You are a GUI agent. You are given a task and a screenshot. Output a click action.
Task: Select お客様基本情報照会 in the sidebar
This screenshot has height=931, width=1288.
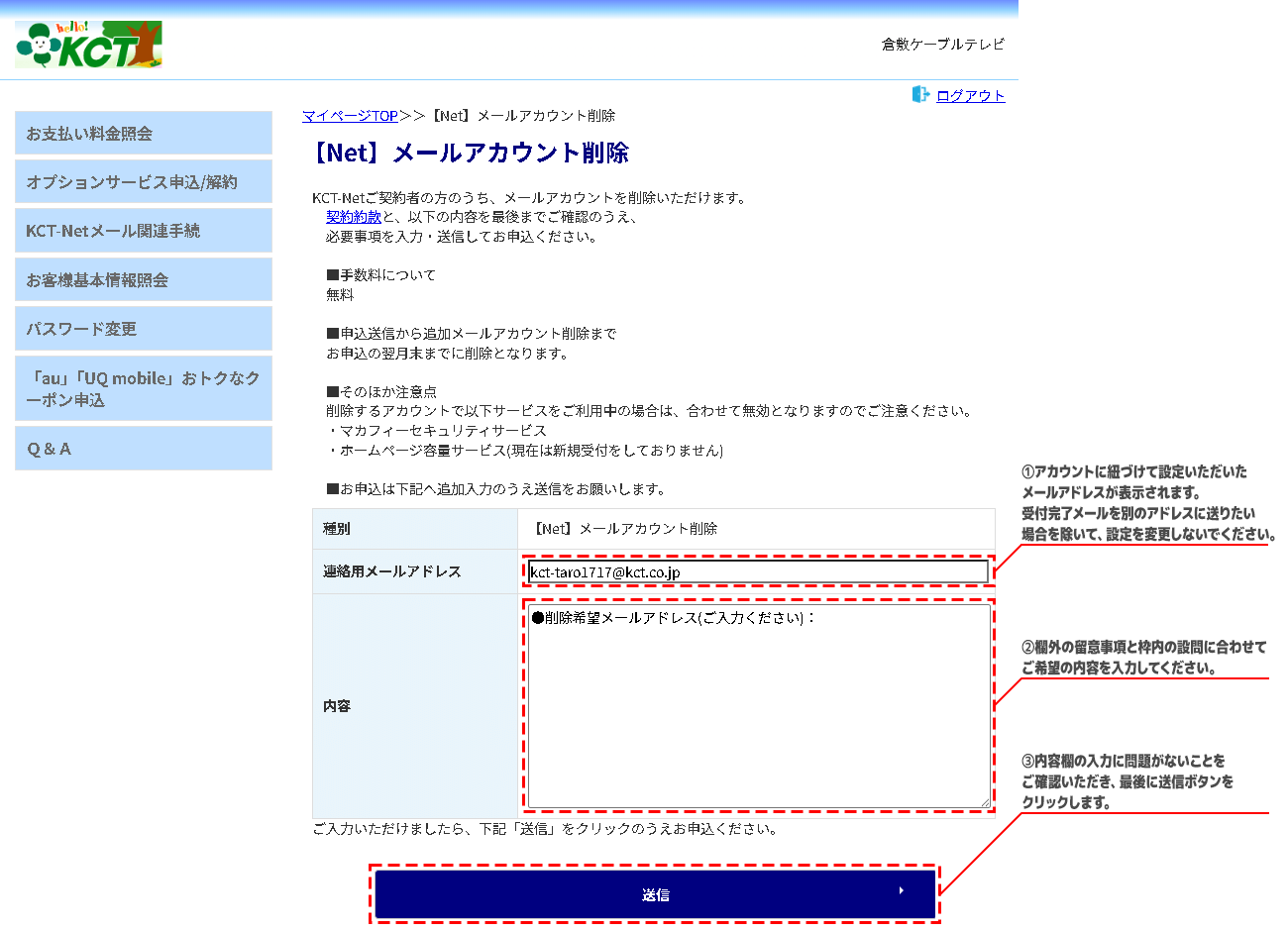point(144,280)
